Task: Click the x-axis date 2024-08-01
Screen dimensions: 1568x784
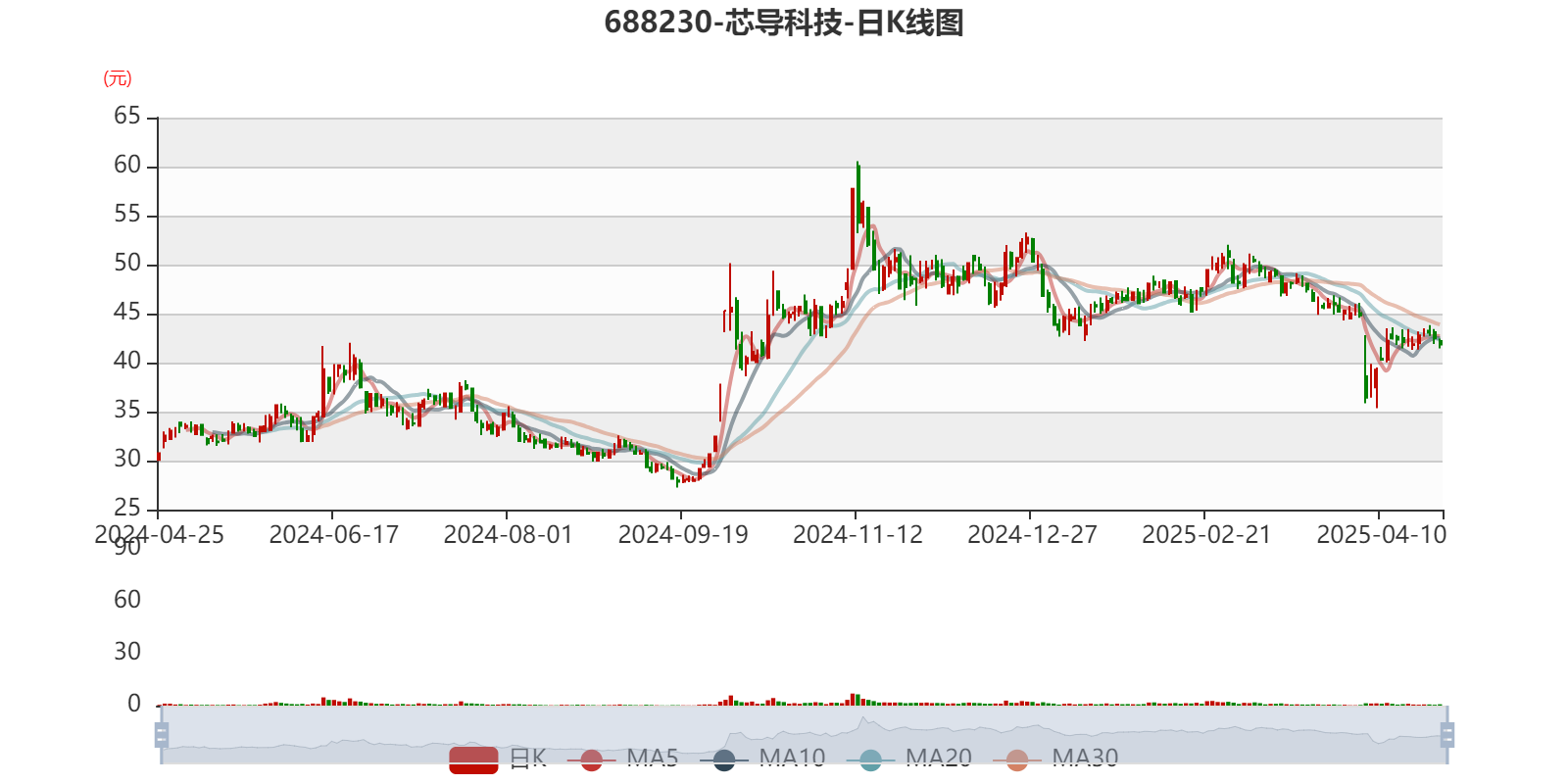Action: pos(508,535)
